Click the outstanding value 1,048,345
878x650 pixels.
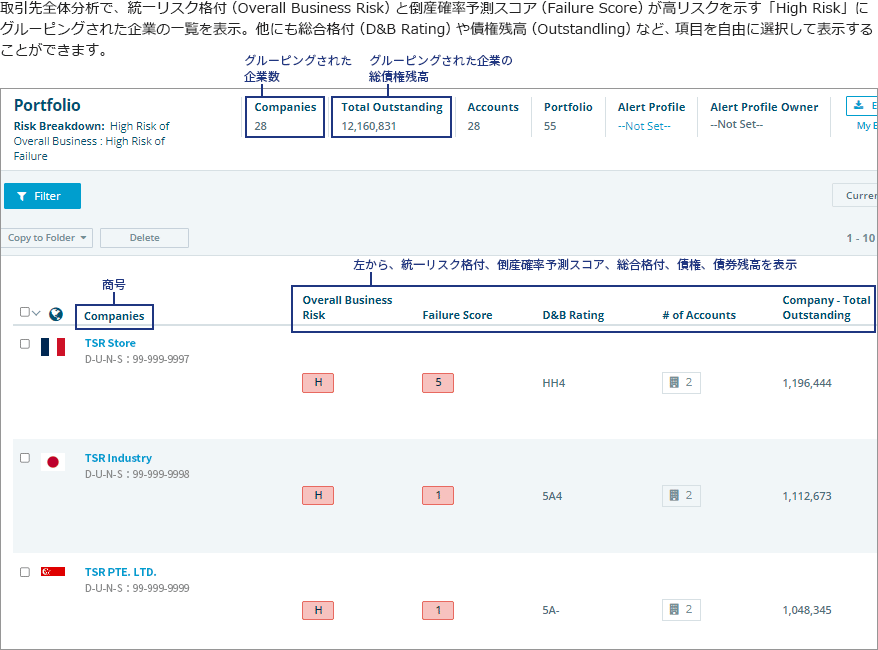[x=807, y=610]
